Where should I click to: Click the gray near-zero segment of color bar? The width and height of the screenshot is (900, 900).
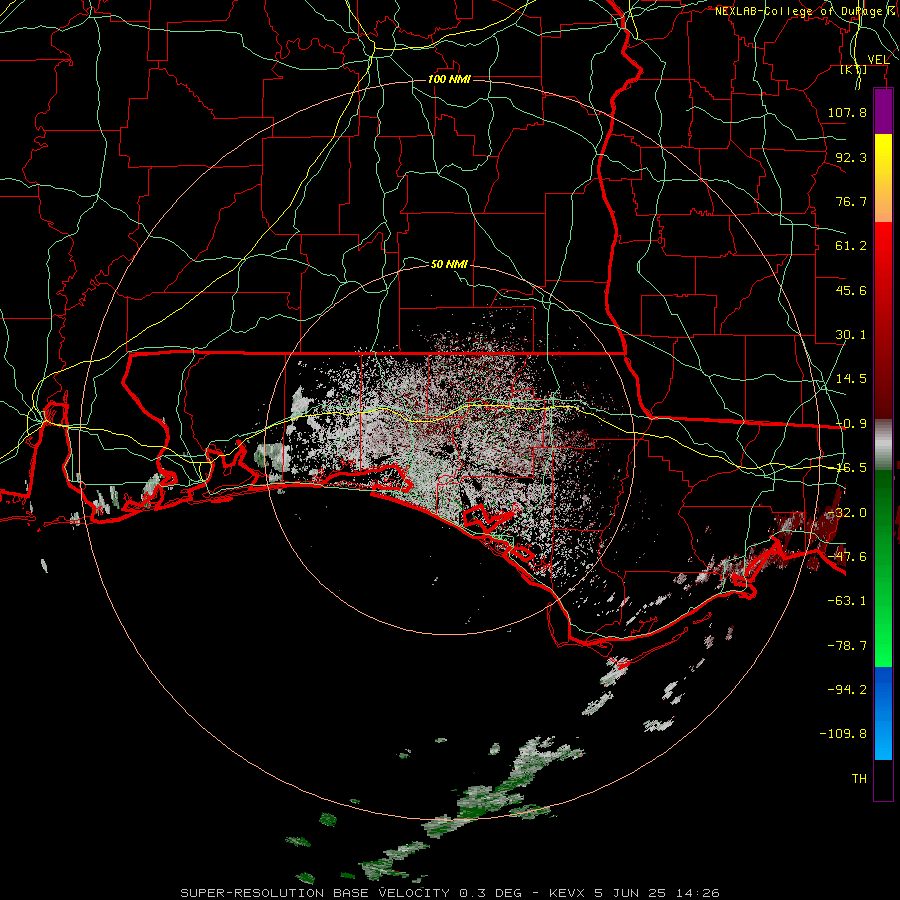pos(883,444)
